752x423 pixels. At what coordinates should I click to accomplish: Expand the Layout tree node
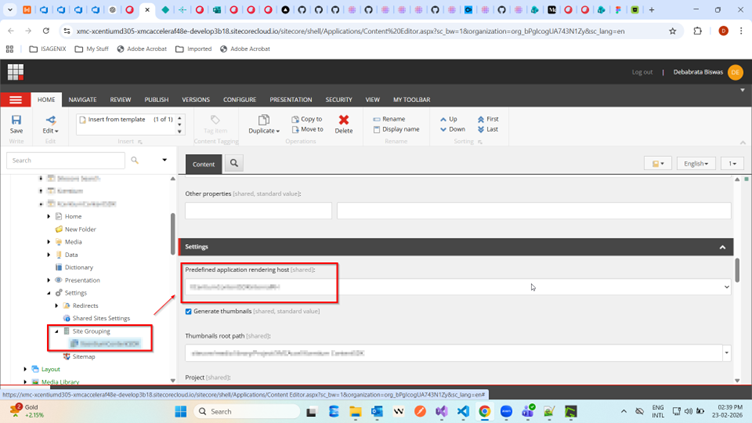pyautogui.click(x=25, y=369)
